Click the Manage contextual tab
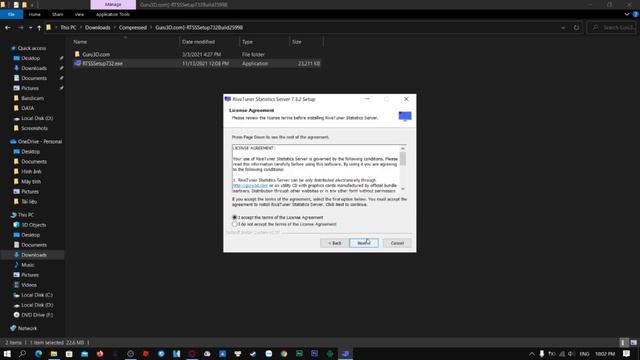 113,4
